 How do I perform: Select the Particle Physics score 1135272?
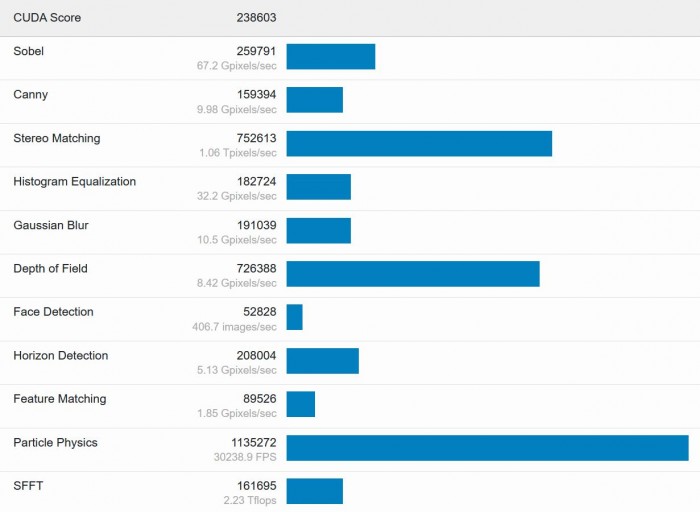click(253, 442)
